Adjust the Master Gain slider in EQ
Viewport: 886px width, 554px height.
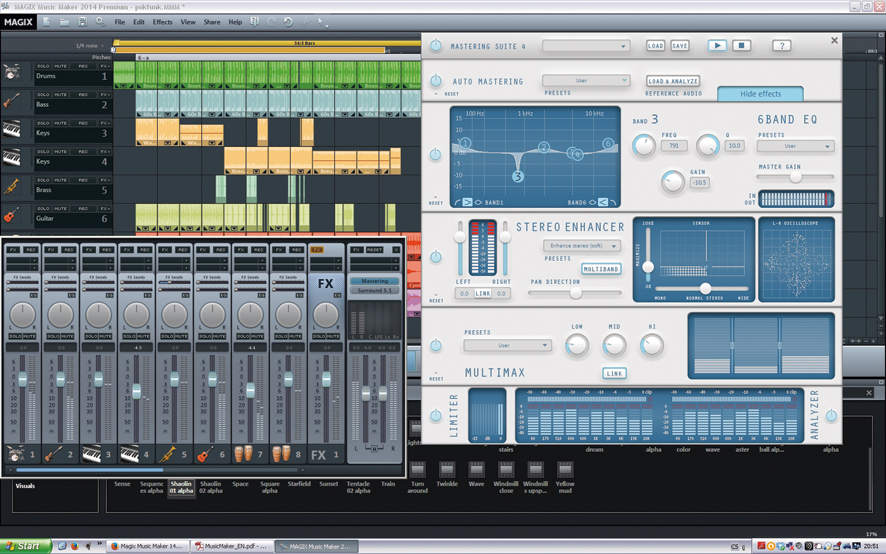[795, 178]
